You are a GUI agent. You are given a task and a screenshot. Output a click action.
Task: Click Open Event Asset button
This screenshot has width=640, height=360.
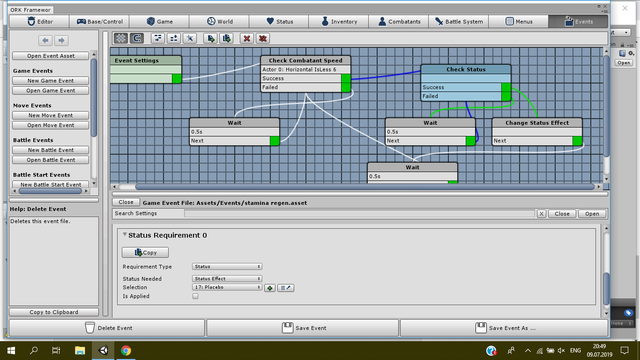pyautogui.click(x=51, y=56)
